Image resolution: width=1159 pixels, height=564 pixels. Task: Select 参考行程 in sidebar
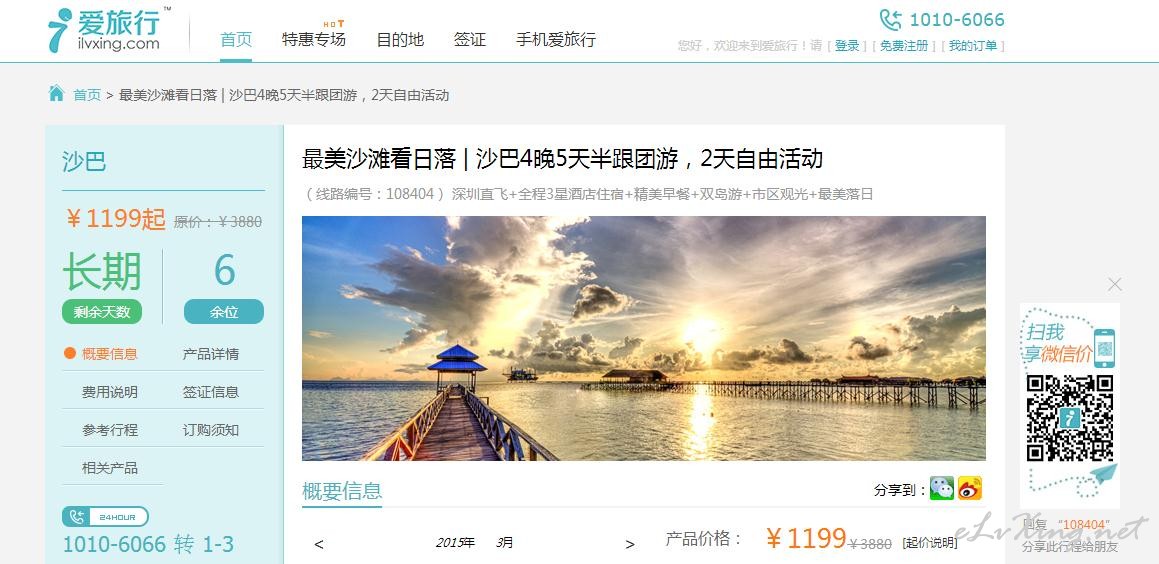(x=109, y=430)
